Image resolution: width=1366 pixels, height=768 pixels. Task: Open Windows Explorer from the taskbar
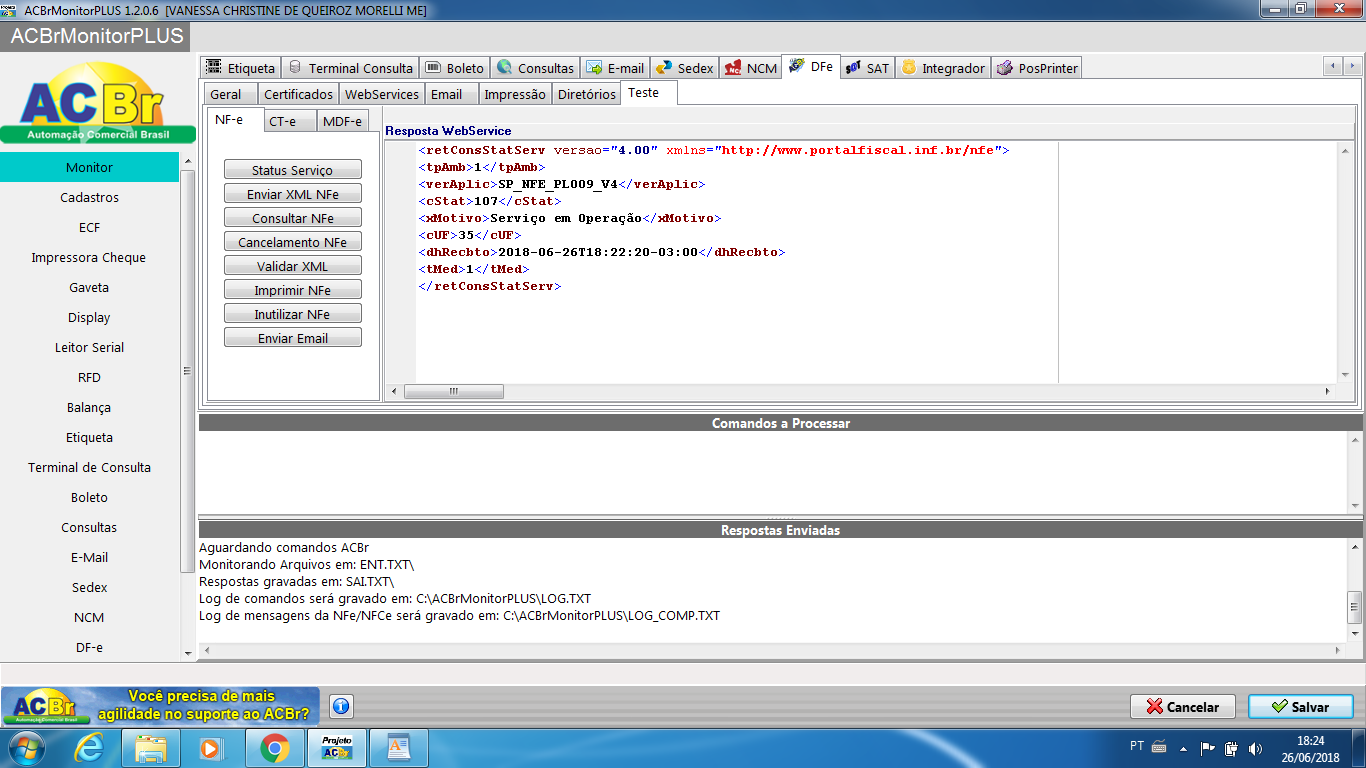[151, 748]
